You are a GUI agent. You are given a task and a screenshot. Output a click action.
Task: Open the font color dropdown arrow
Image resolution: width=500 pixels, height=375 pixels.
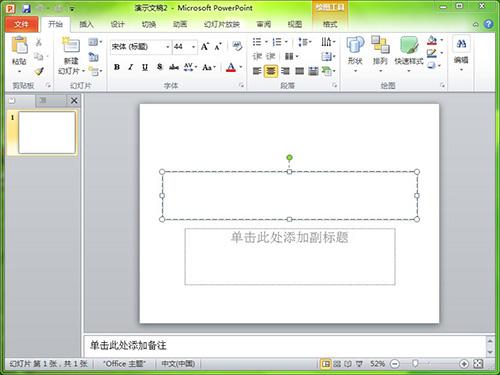[x=241, y=67]
